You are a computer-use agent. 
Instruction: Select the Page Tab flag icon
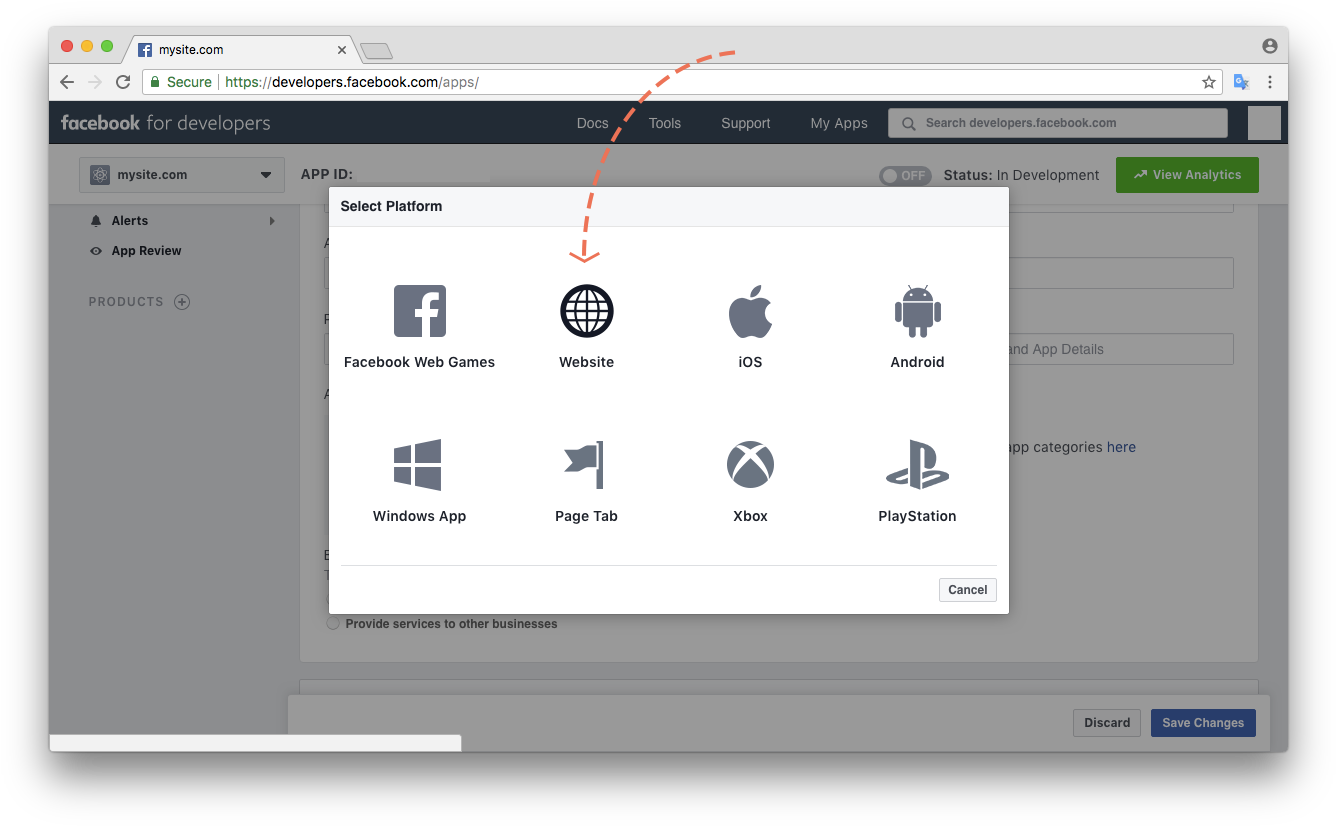pyautogui.click(x=586, y=465)
